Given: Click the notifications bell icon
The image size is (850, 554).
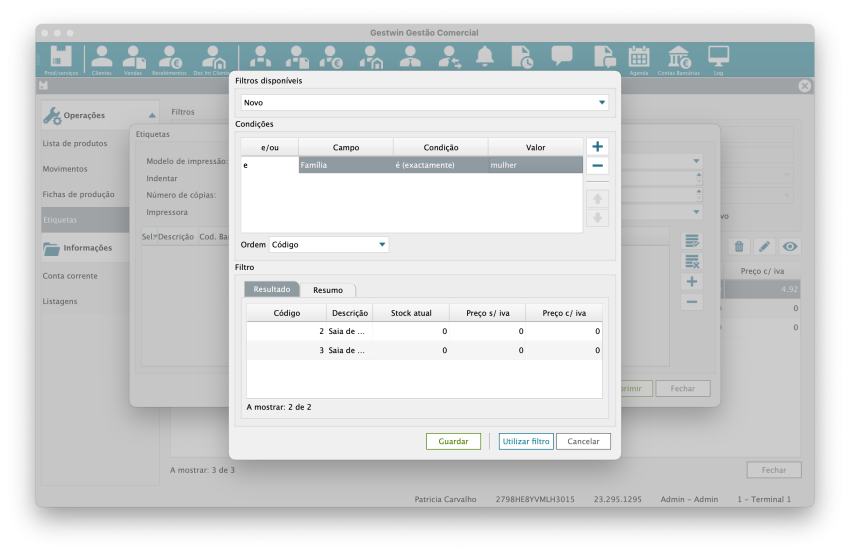Looking at the screenshot, I should [485, 57].
